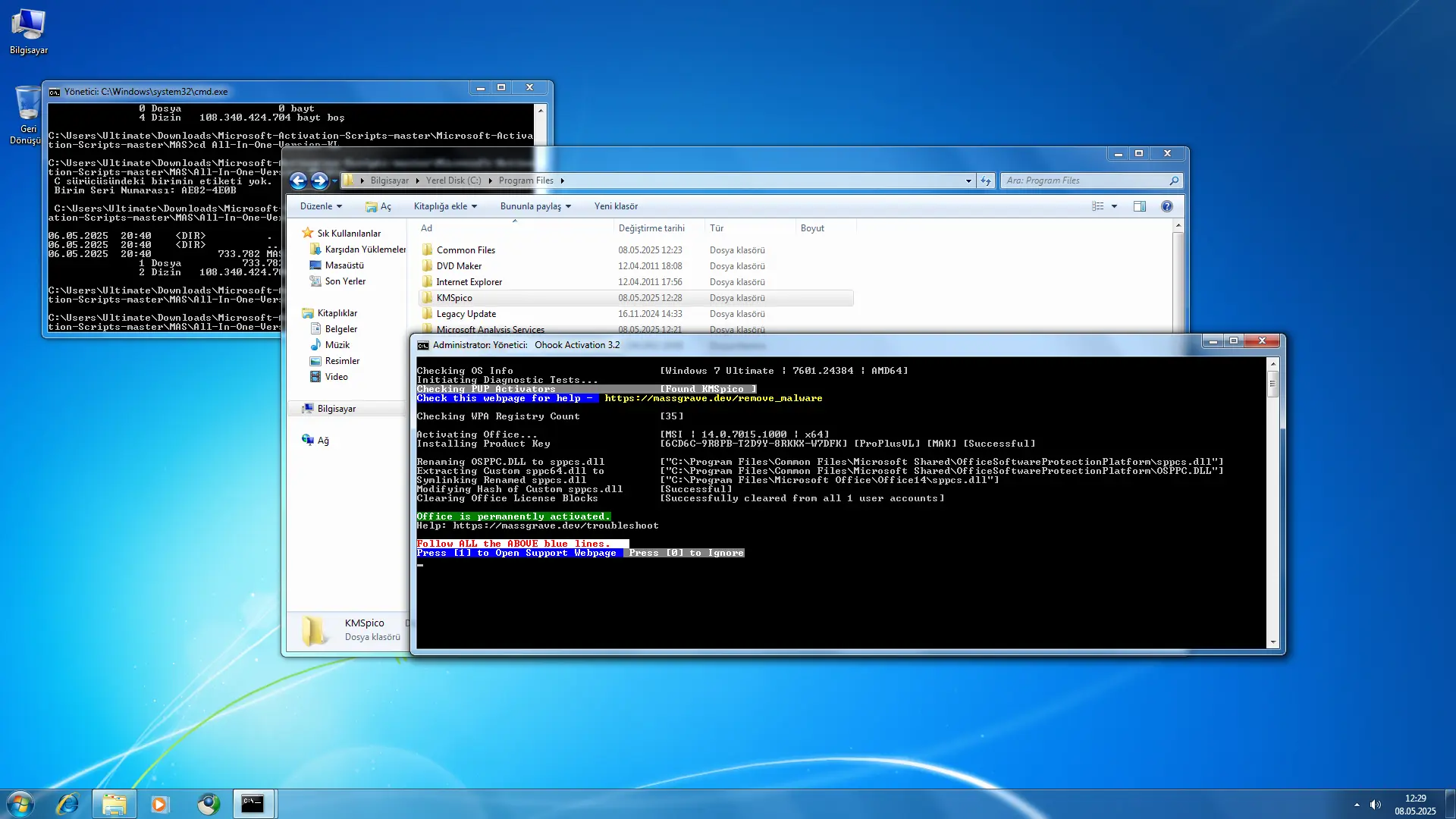
Task: Open Müzik library in sidebar
Action: pyautogui.click(x=330, y=345)
